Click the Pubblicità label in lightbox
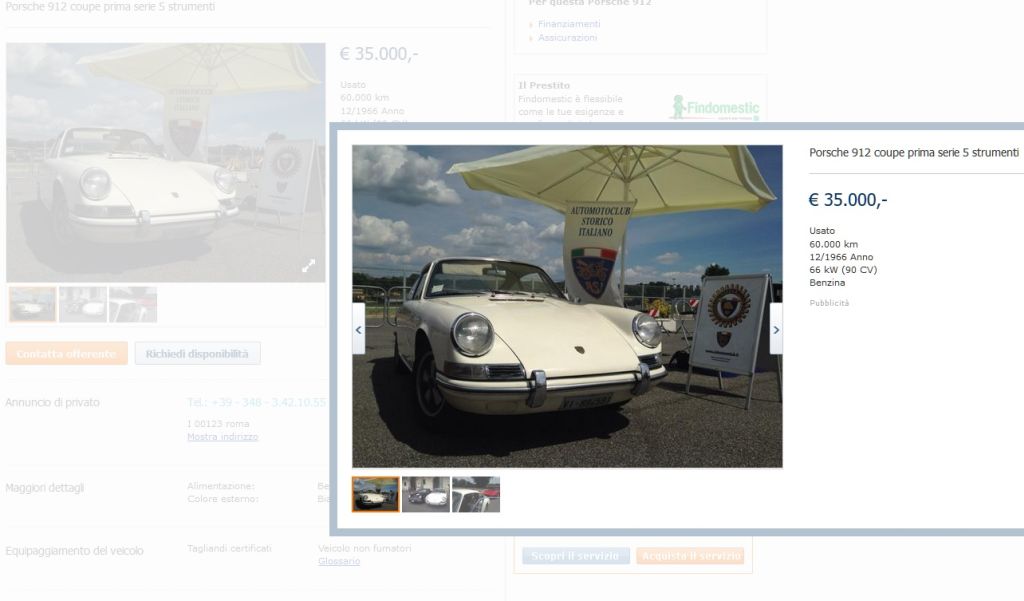The height and width of the screenshot is (601, 1024). [x=829, y=303]
